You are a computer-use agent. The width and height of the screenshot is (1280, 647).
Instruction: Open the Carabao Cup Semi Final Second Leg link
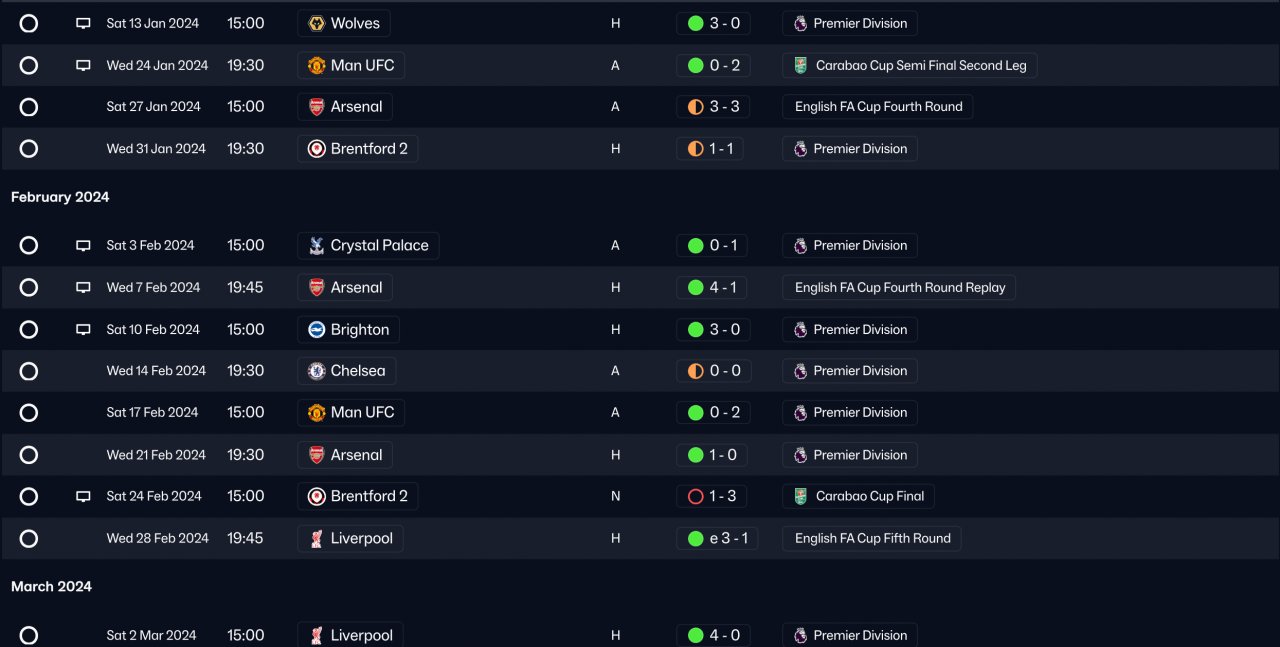coord(910,65)
